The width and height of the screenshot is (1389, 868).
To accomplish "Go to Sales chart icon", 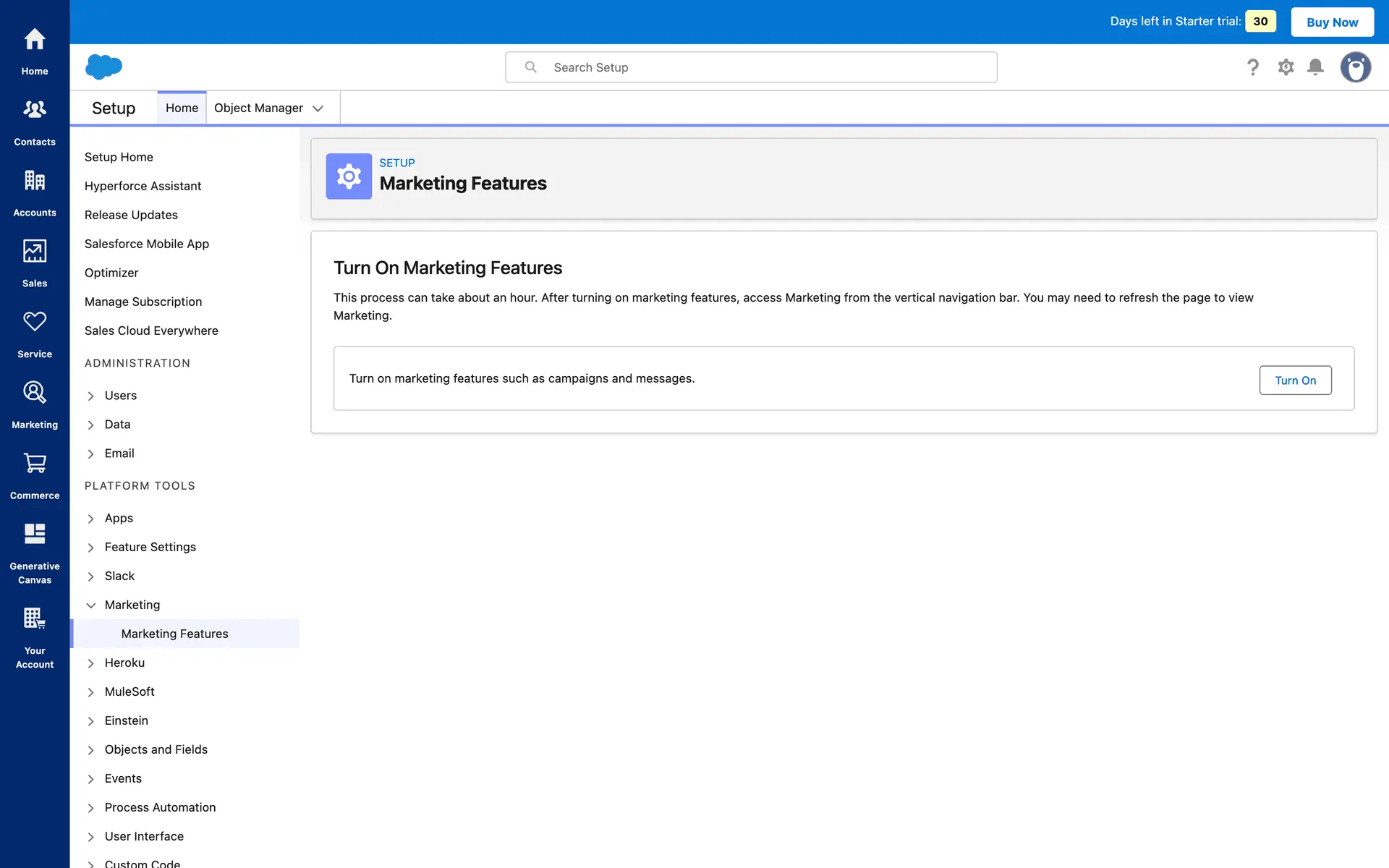I will pos(35,263).
